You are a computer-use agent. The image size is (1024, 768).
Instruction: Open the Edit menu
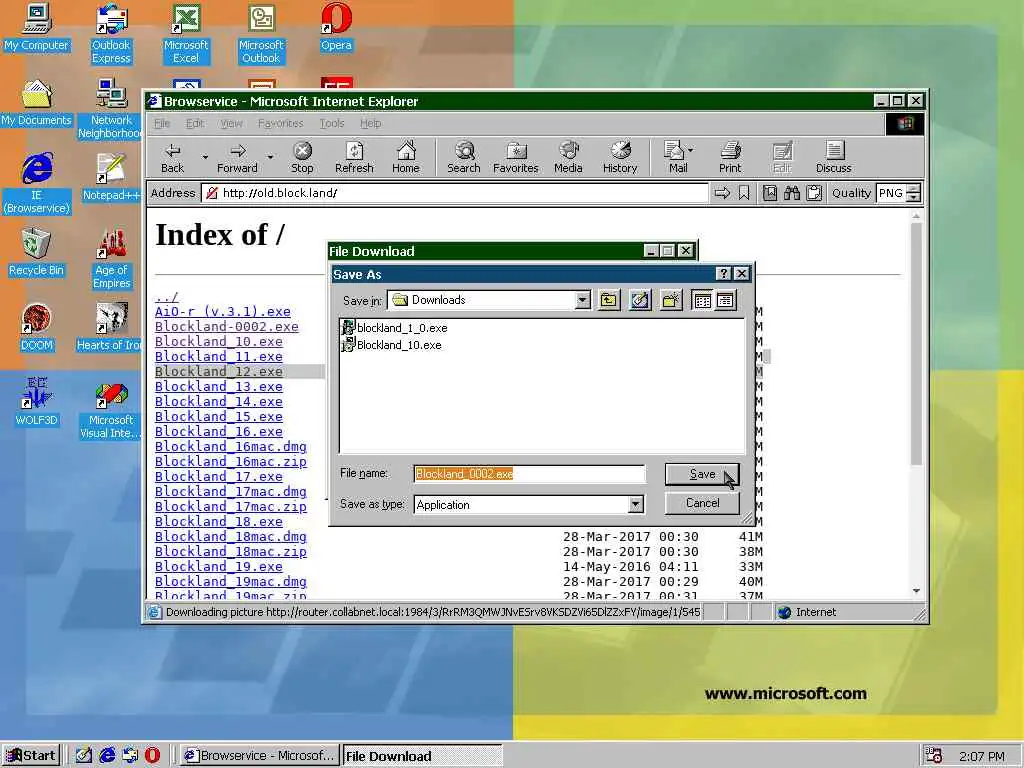[x=195, y=123]
